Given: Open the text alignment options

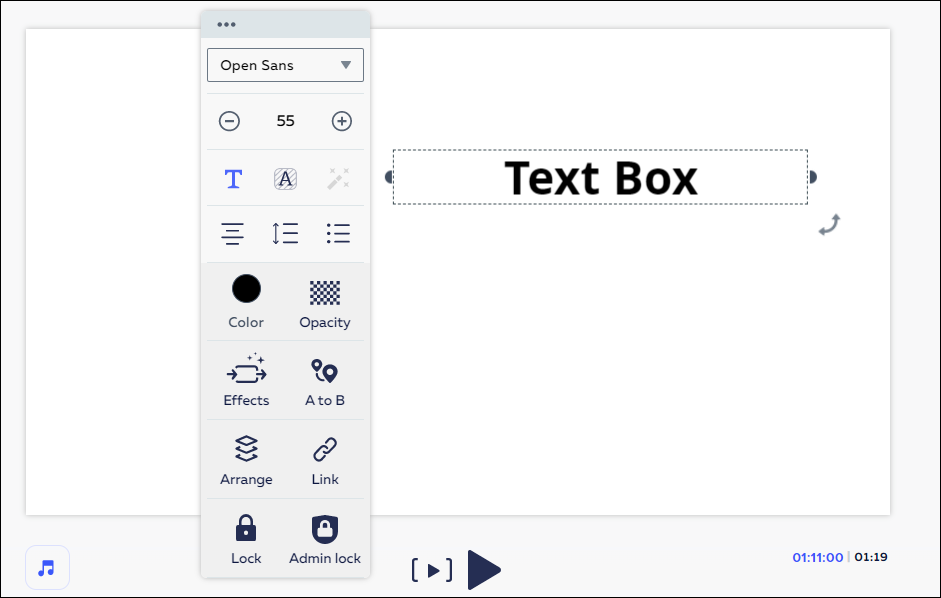Looking at the screenshot, I should tap(232, 234).
